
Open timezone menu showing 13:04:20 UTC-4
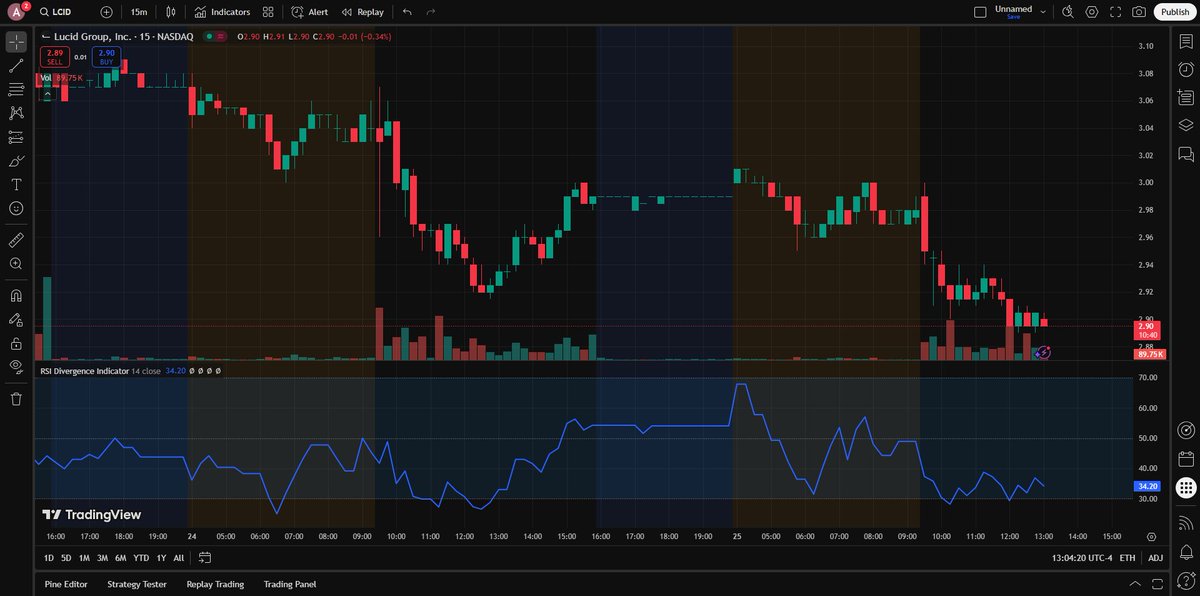coord(1081,558)
